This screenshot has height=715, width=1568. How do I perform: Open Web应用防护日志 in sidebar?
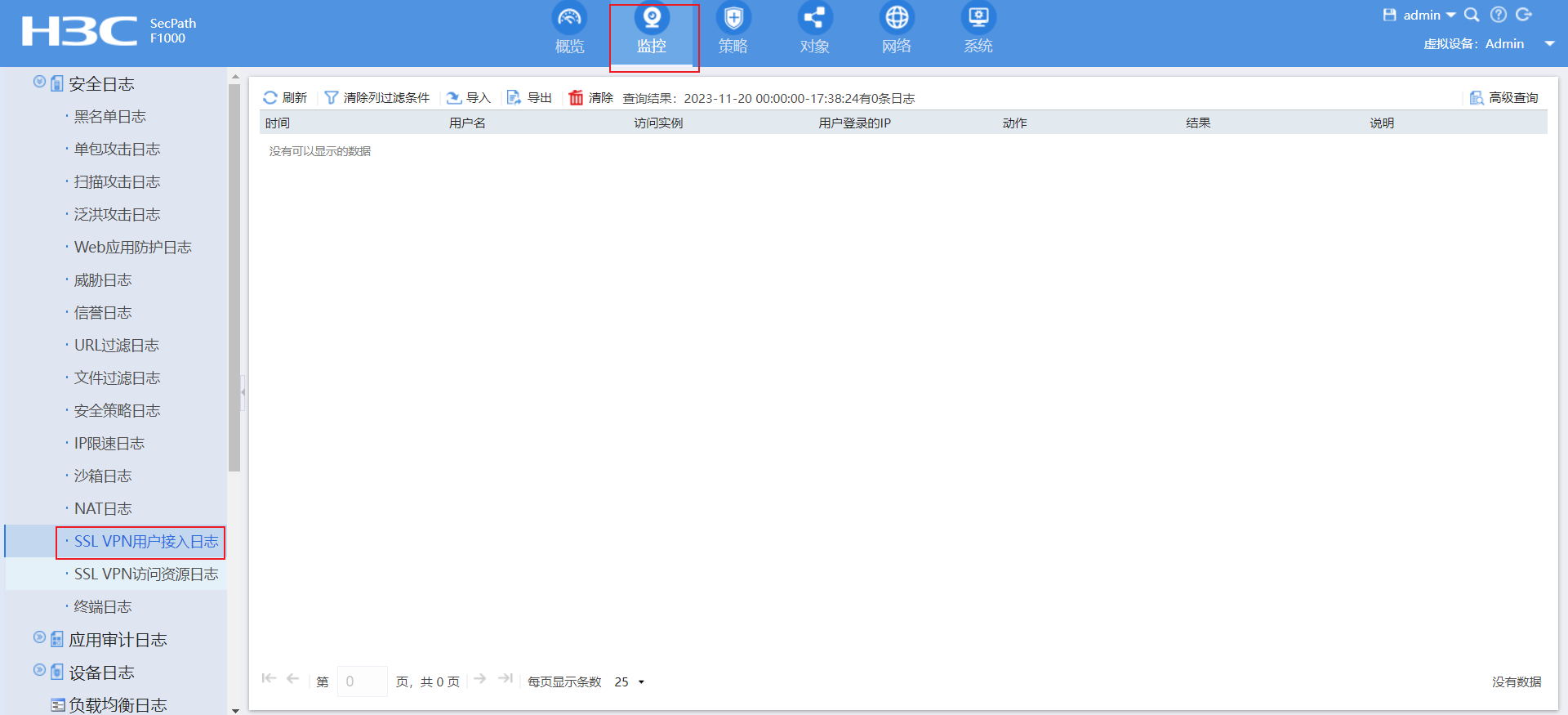pyautogui.click(x=132, y=248)
